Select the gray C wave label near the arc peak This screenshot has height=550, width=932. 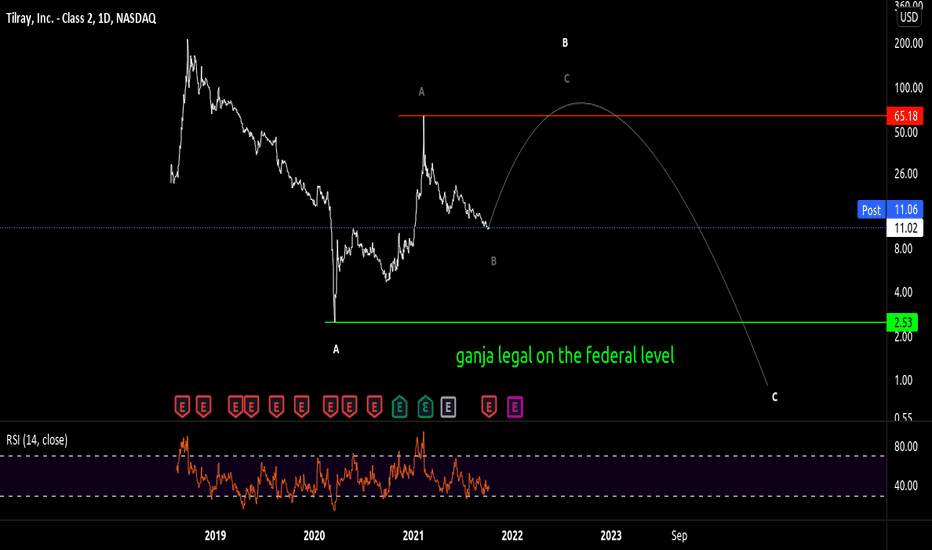(x=566, y=78)
